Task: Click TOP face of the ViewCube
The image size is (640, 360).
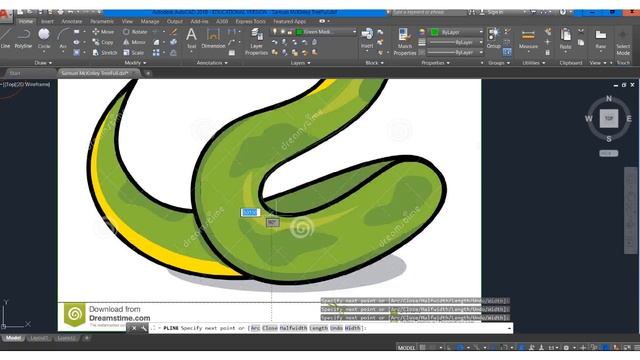Action: [609, 118]
